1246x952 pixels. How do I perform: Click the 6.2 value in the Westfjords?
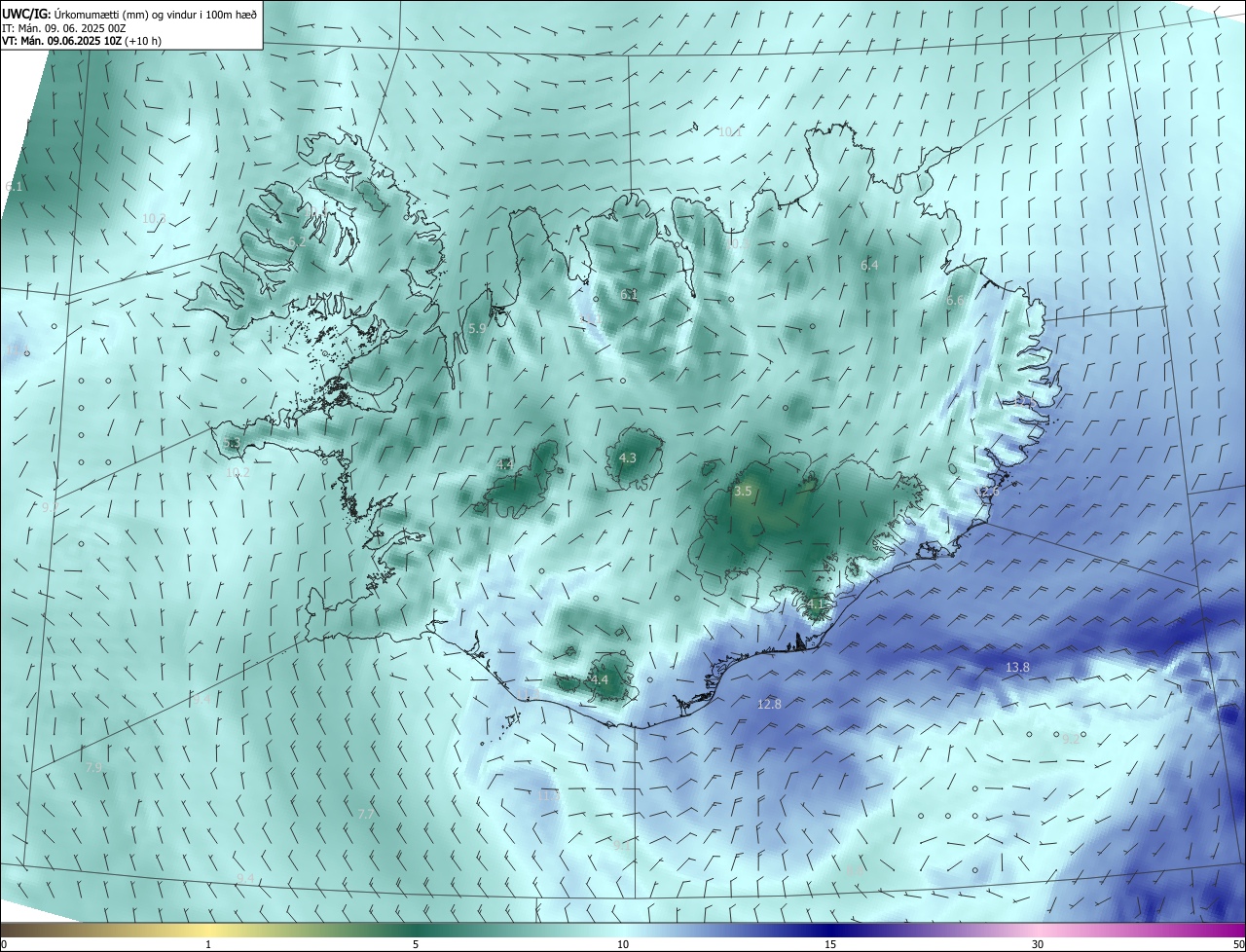coord(297,241)
